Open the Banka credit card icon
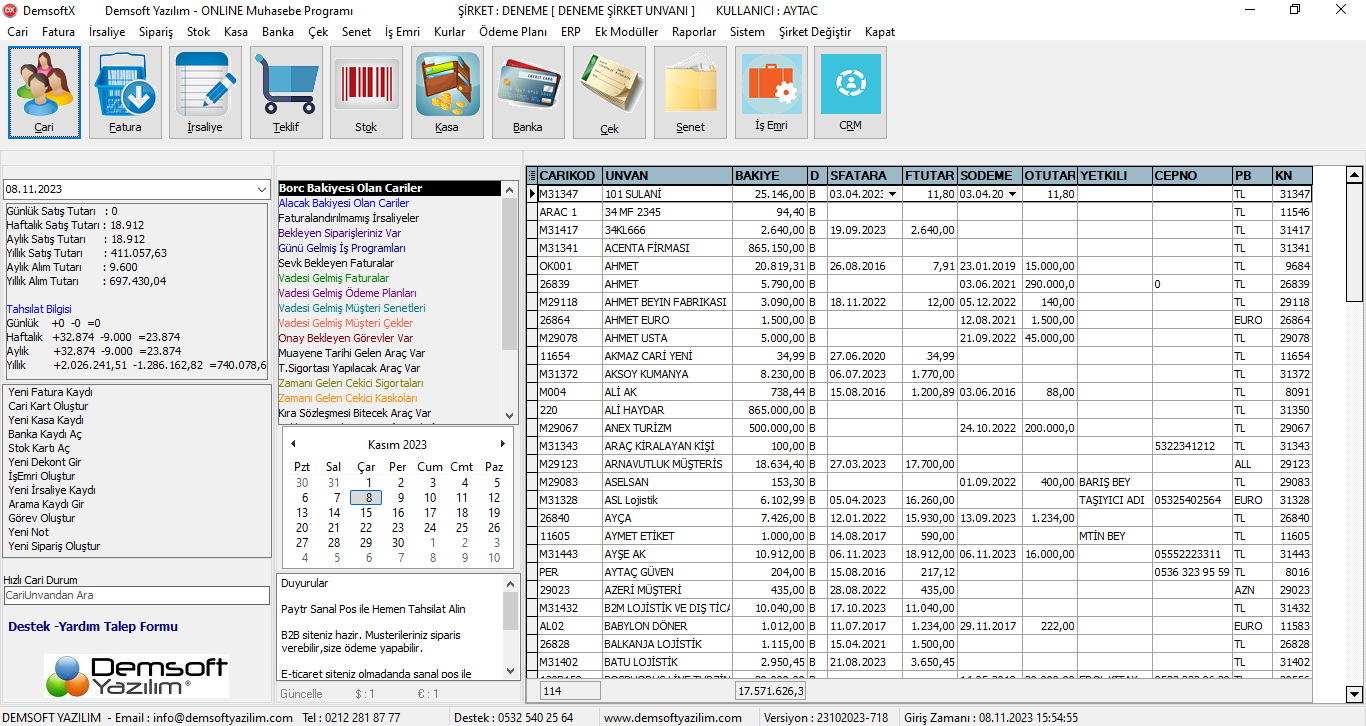Image resolution: width=1366 pixels, height=726 pixels. 528,92
